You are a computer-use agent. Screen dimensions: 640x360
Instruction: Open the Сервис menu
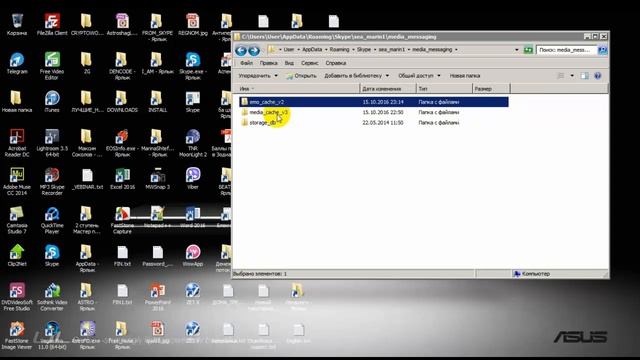pyautogui.click(x=309, y=63)
